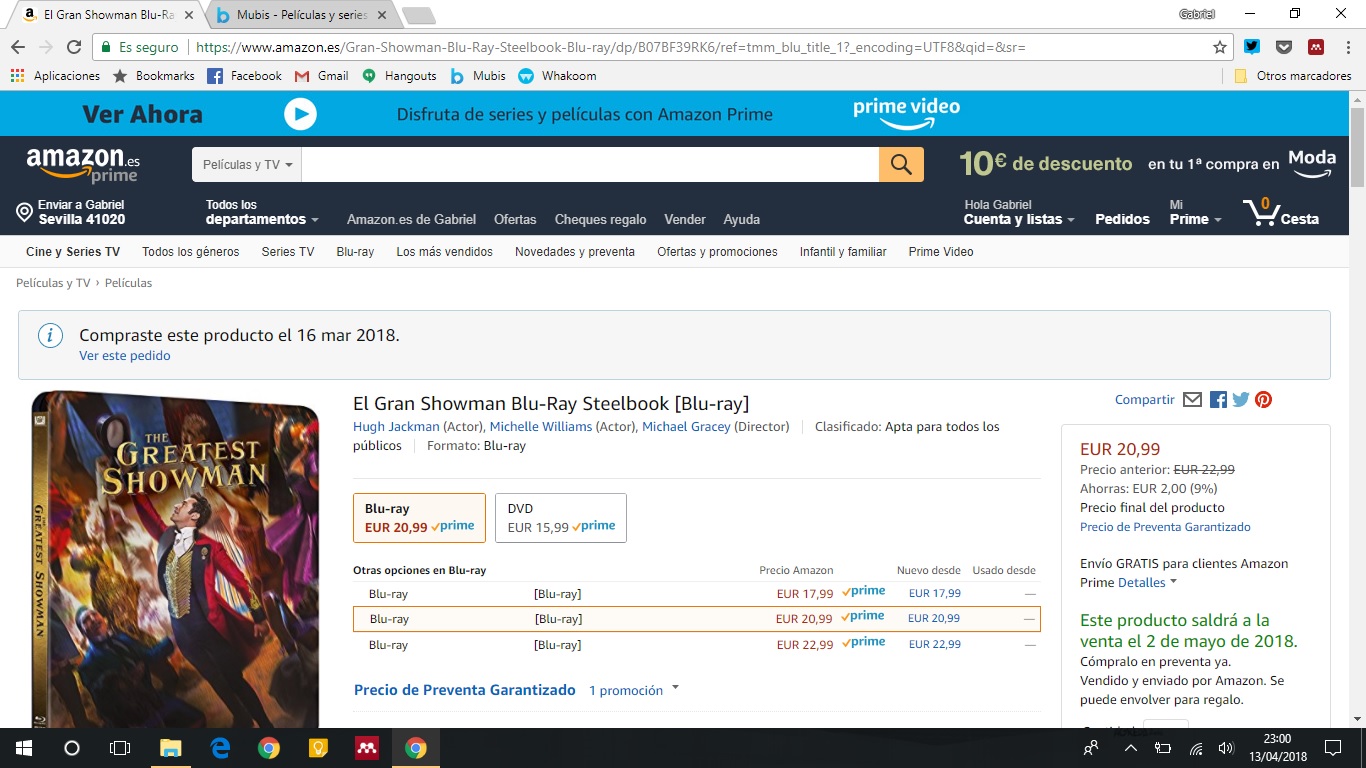
Task: Open Chrome's three-dot menu
Action: 1346,47
